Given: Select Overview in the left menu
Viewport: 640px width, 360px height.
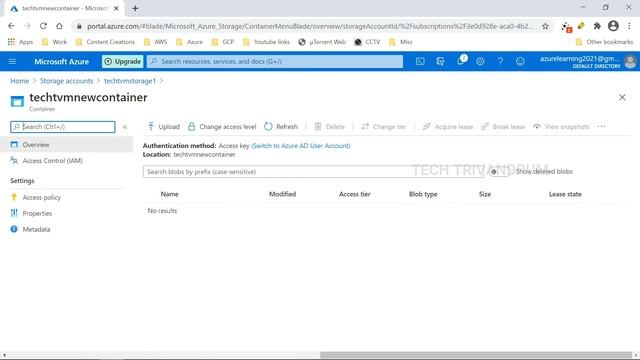Looking at the screenshot, I should tap(67, 144).
